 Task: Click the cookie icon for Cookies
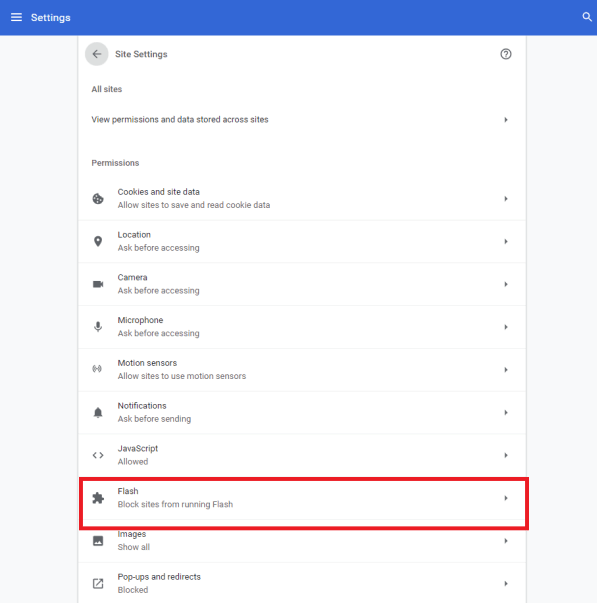click(98, 198)
